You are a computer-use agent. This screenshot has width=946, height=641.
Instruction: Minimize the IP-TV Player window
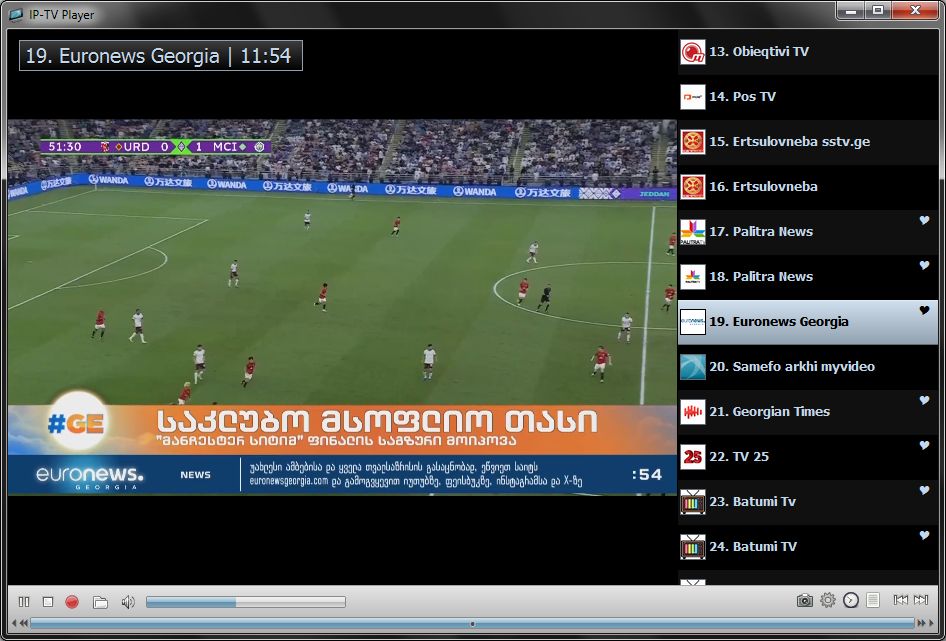pyautogui.click(x=851, y=10)
